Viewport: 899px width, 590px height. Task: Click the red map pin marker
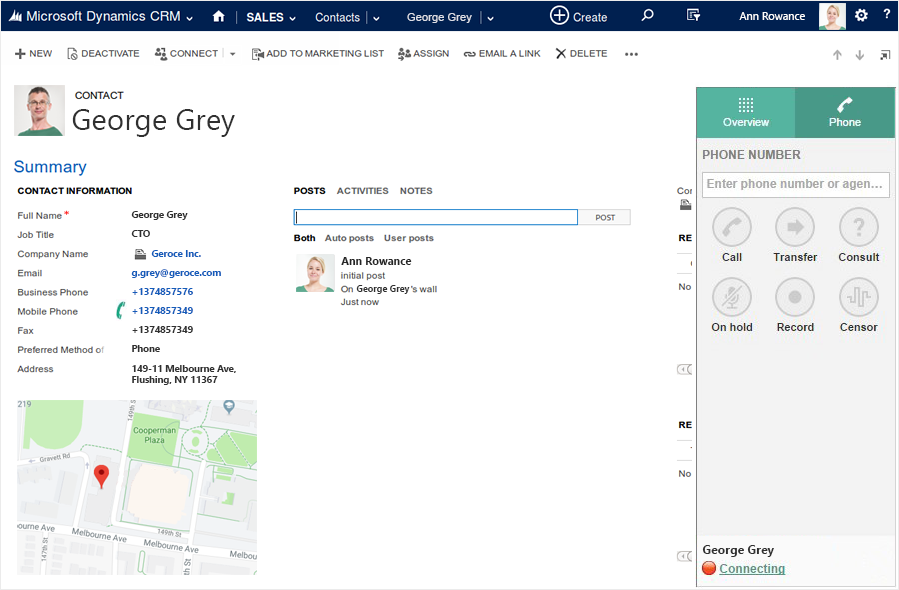click(101, 476)
